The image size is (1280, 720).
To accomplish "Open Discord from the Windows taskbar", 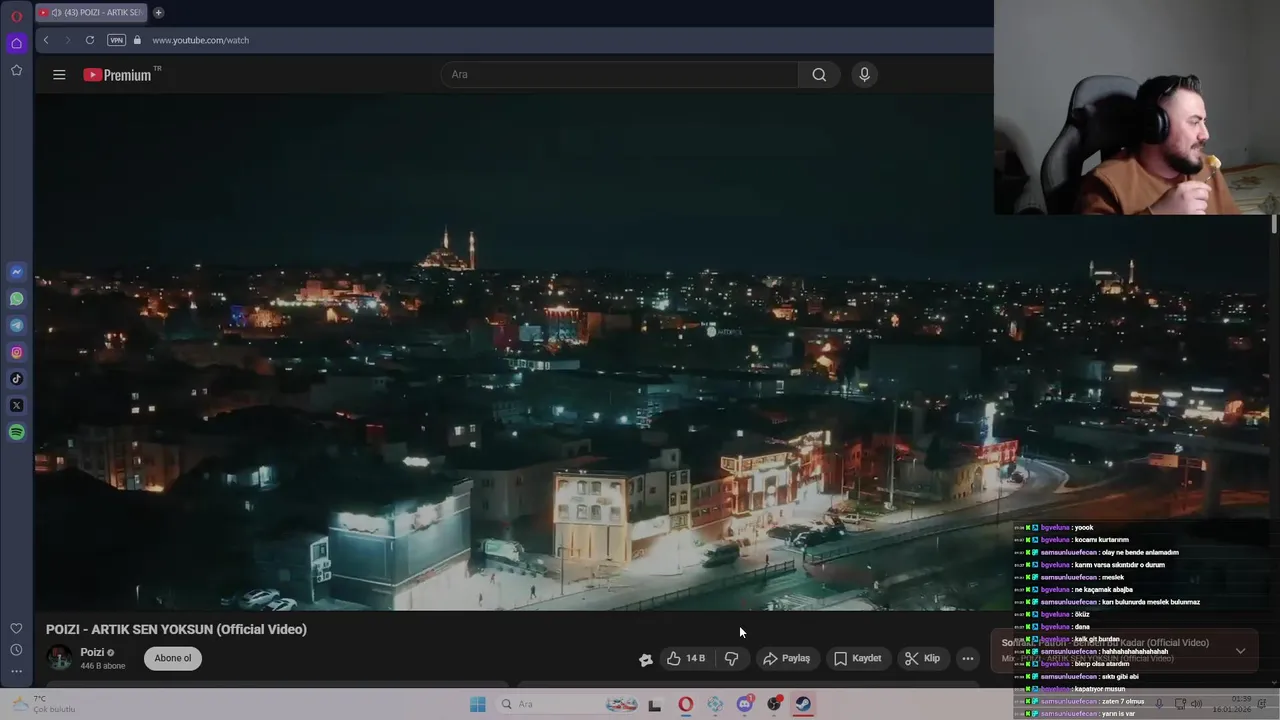I will tap(744, 704).
